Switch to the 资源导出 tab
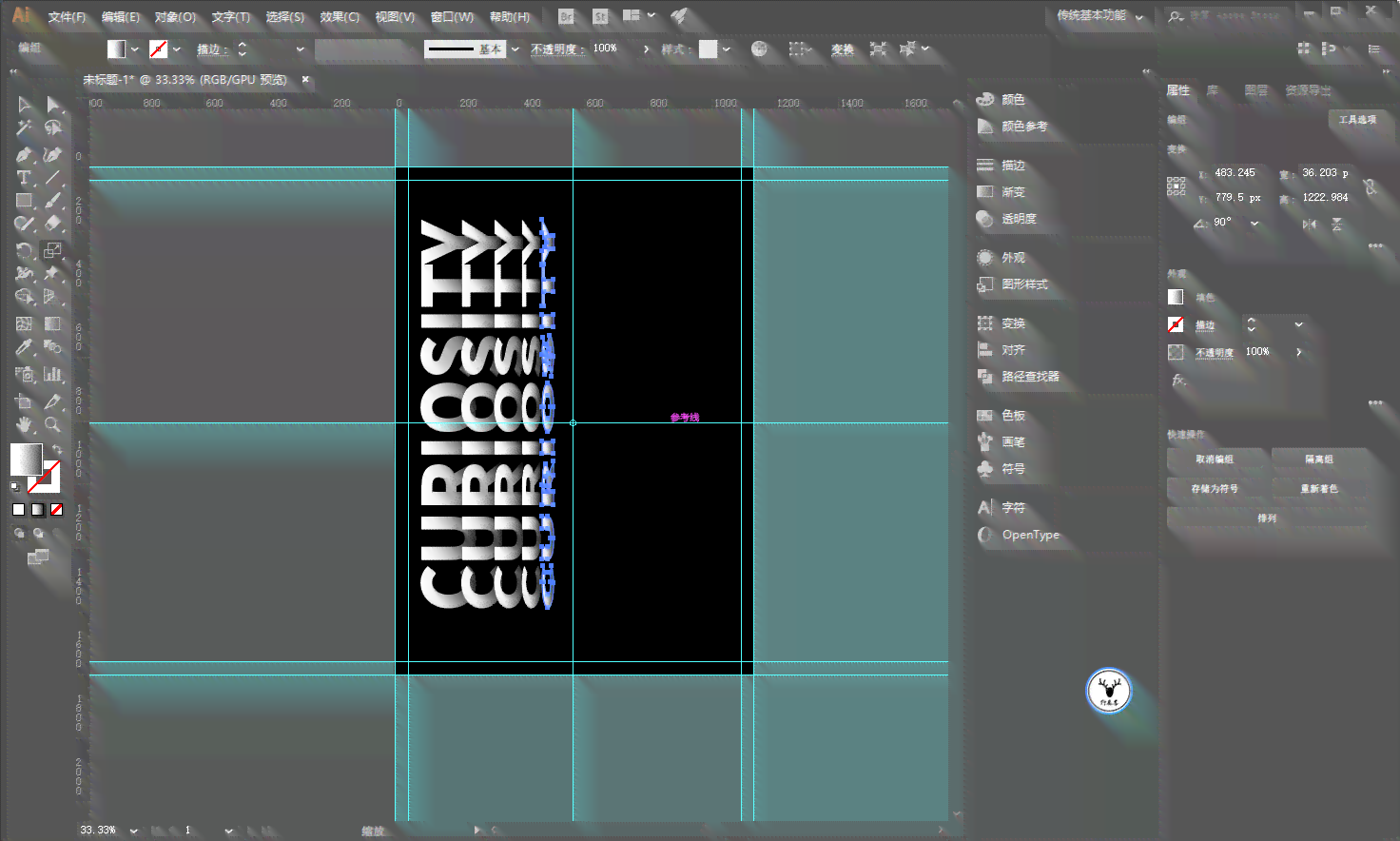 coord(1309,90)
